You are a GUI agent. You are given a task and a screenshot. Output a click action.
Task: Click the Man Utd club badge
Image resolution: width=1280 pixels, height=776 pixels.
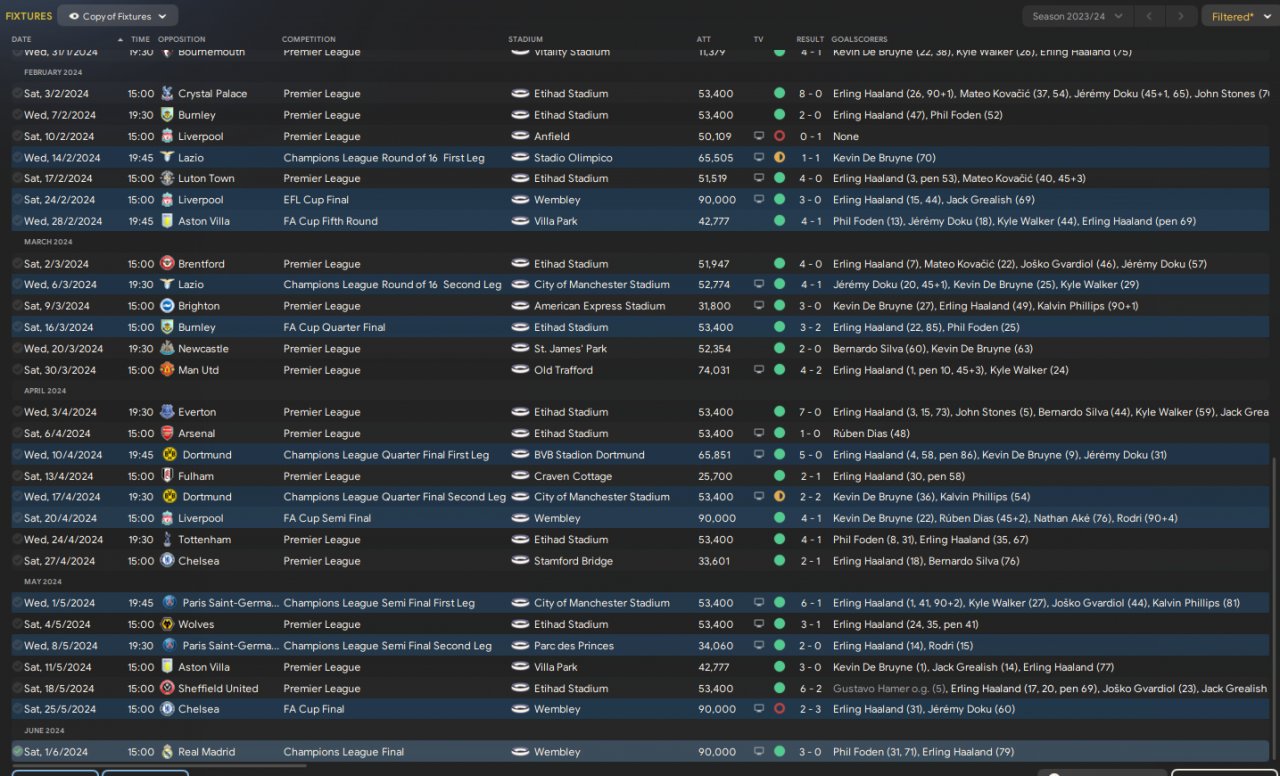coord(167,370)
